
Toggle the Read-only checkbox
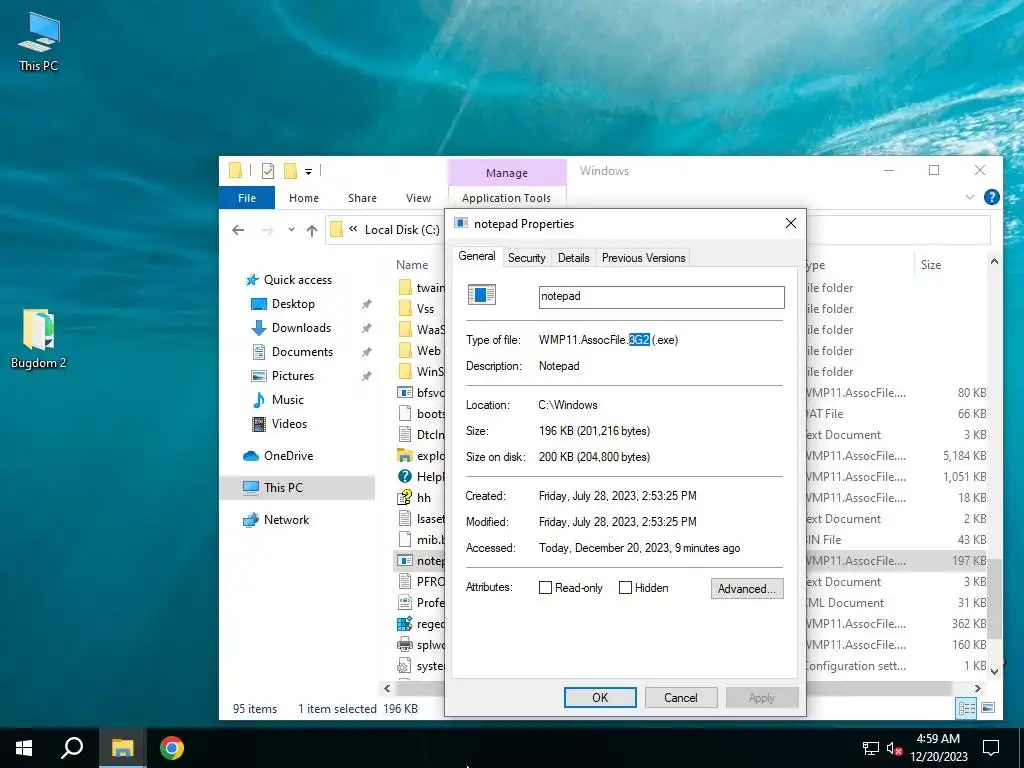click(x=545, y=588)
